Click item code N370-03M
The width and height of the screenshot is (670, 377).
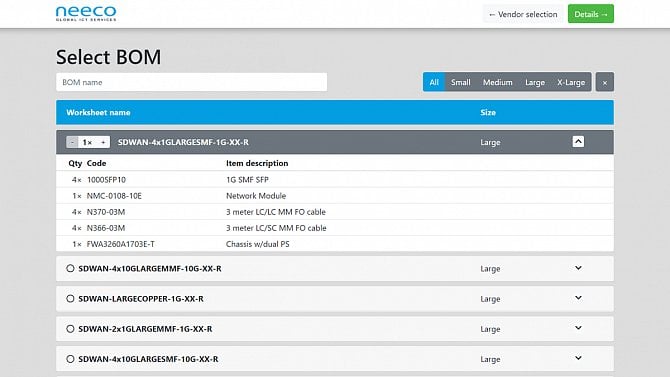click(x=106, y=212)
